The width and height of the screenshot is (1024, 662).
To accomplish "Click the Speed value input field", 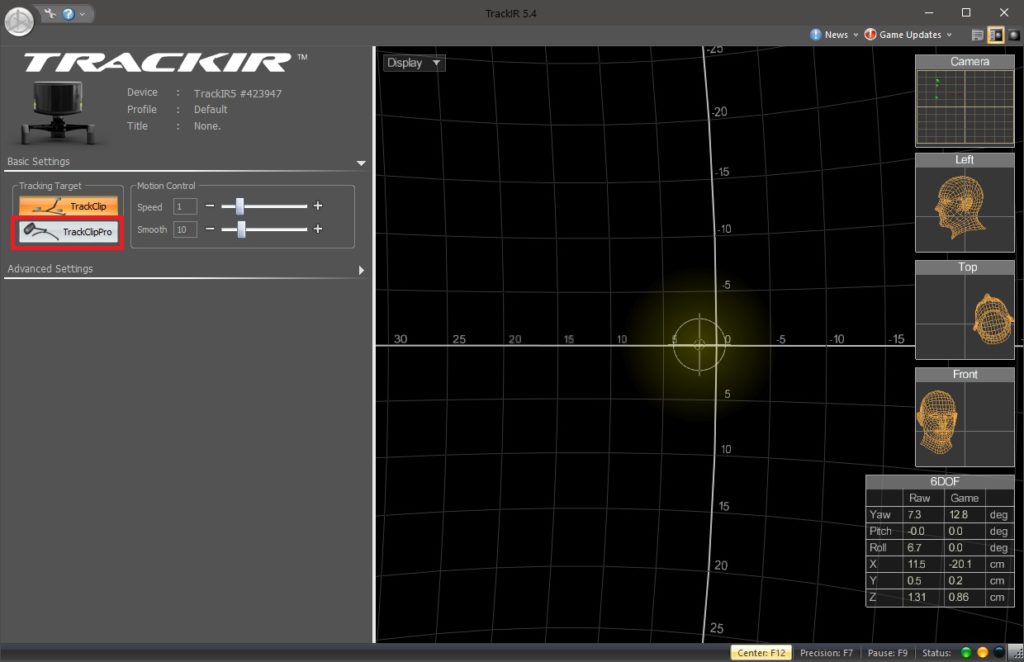I will click(x=185, y=207).
